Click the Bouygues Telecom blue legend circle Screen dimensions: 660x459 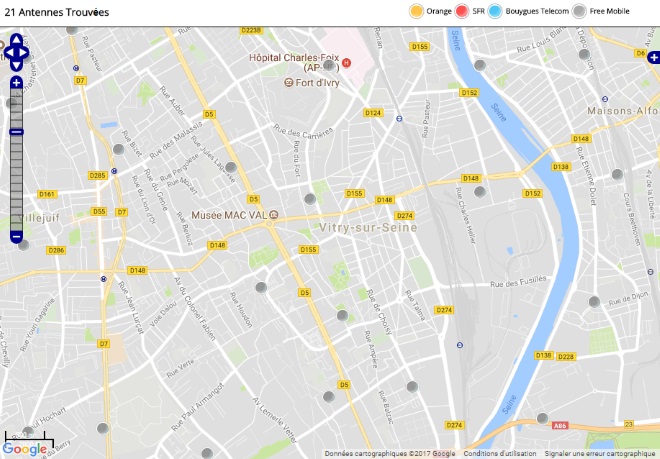click(495, 11)
